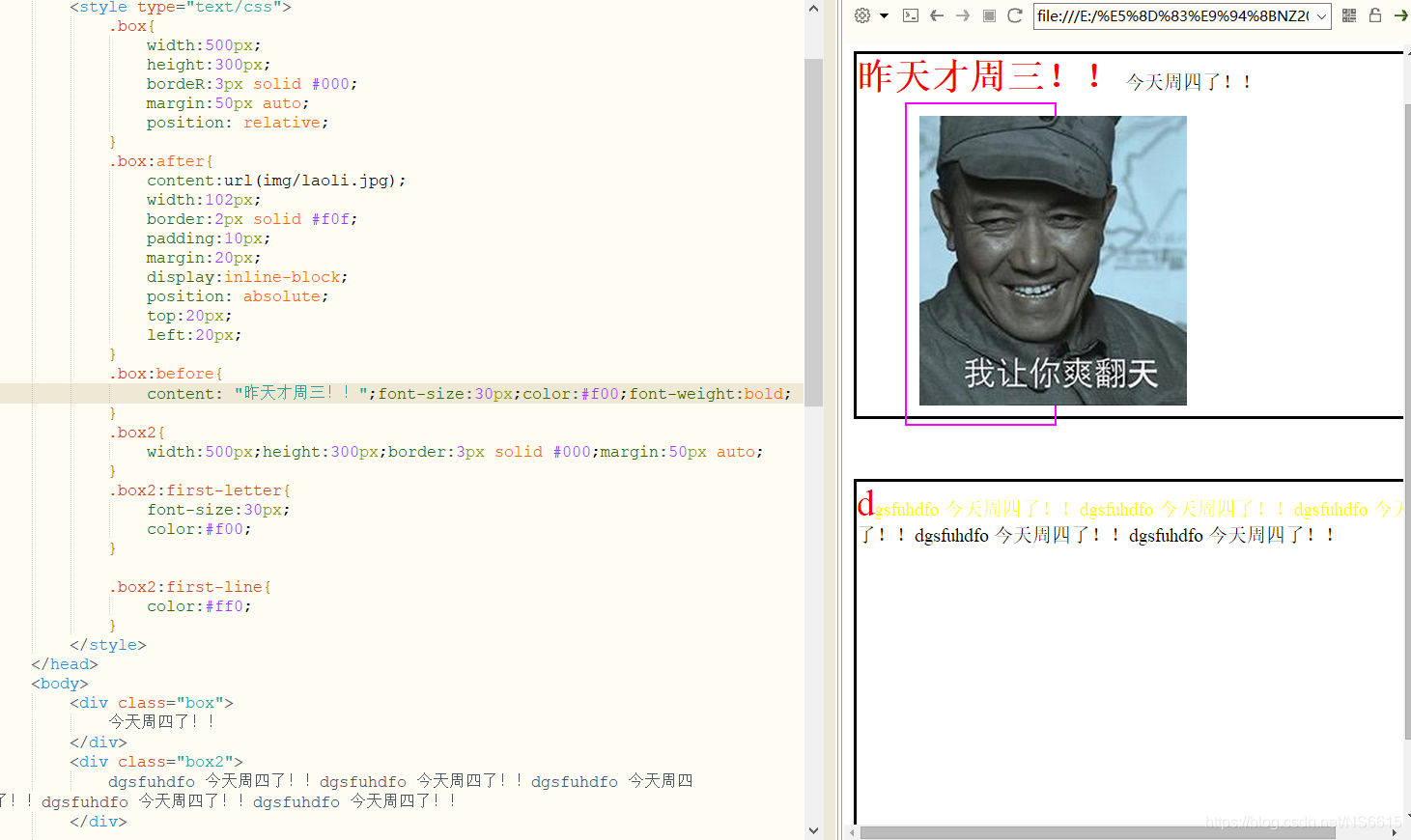
Task: Click the .box2:first-line selector line
Action: coord(190,587)
